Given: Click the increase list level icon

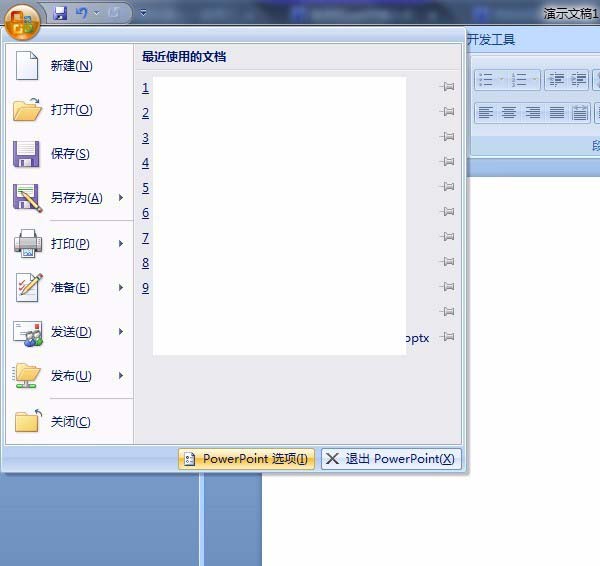Looking at the screenshot, I should [578, 80].
